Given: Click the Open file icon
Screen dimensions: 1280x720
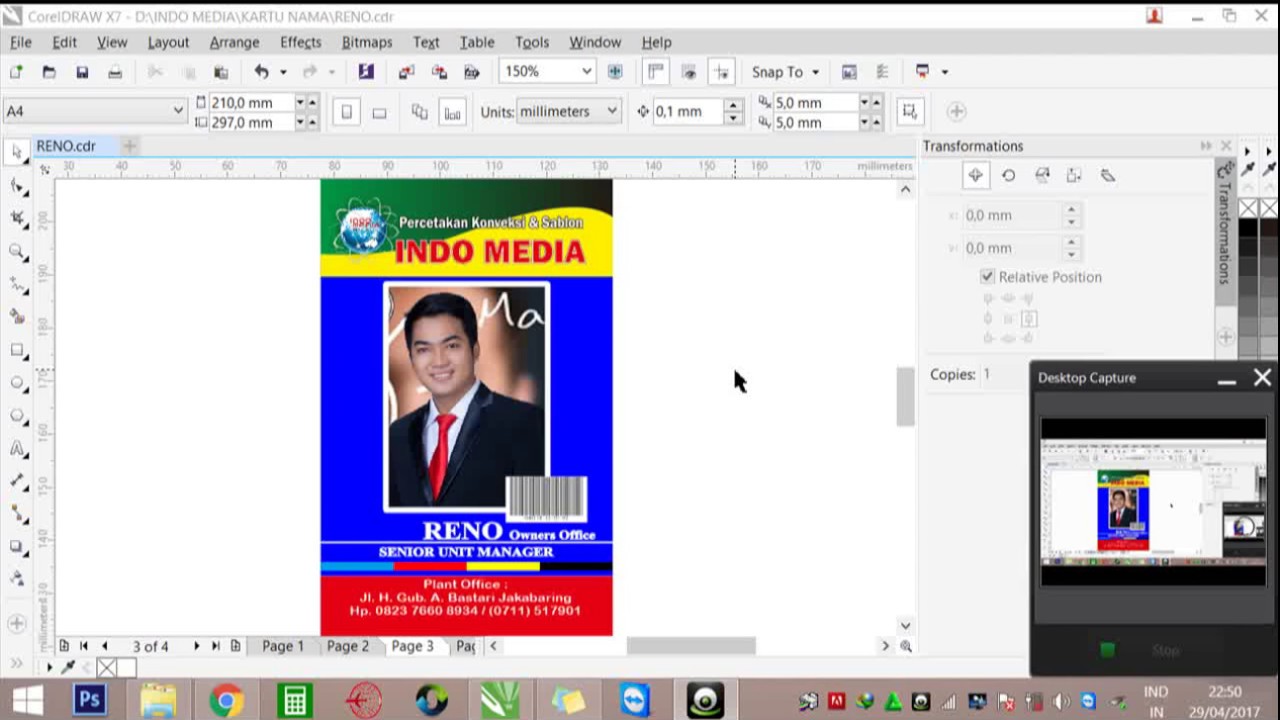Looking at the screenshot, I should point(49,72).
